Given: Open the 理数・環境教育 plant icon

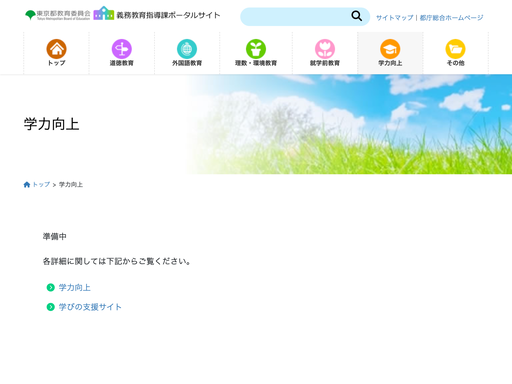Looking at the screenshot, I should point(256,49).
